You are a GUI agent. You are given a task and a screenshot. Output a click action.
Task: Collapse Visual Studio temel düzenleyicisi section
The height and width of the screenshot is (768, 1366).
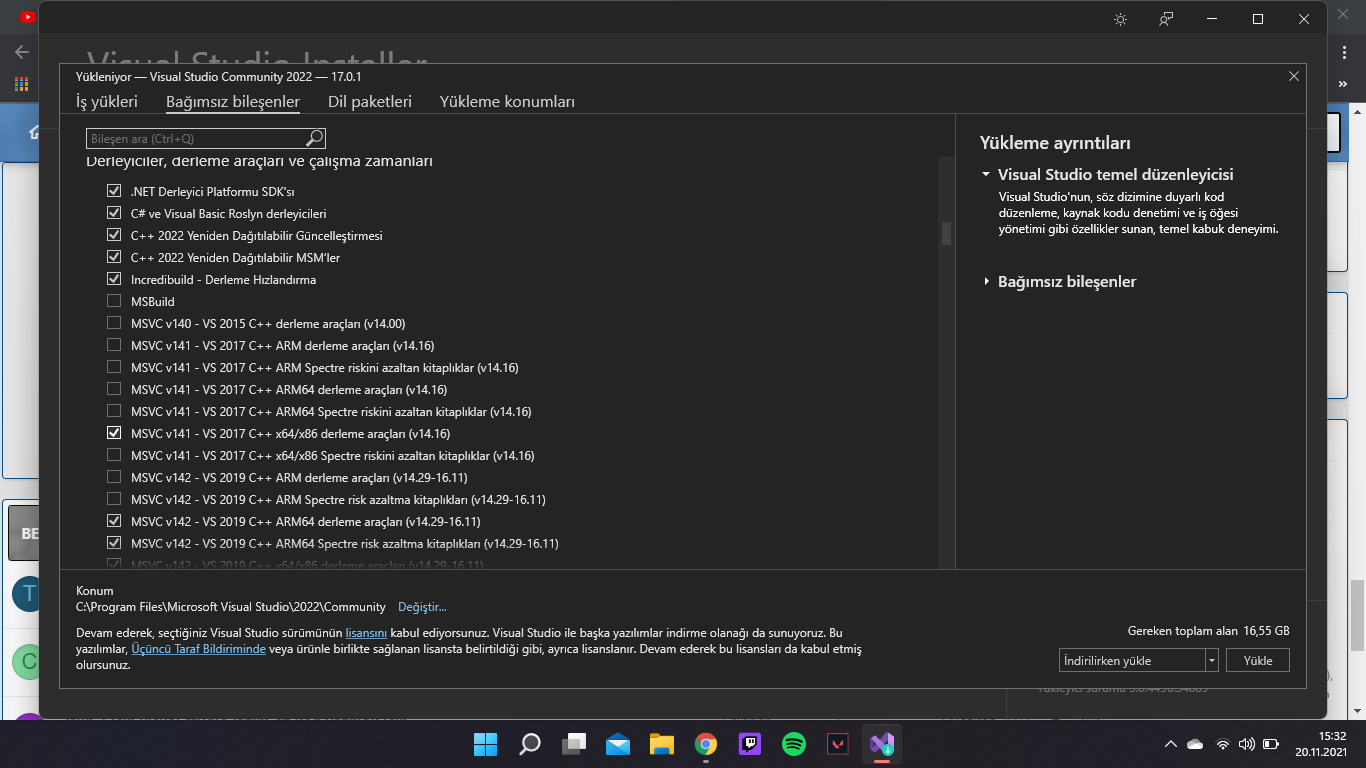986,174
